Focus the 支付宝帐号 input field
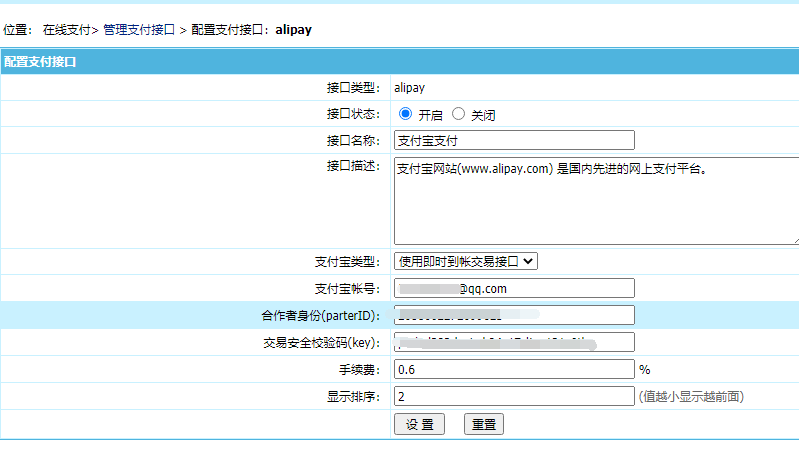 514,288
